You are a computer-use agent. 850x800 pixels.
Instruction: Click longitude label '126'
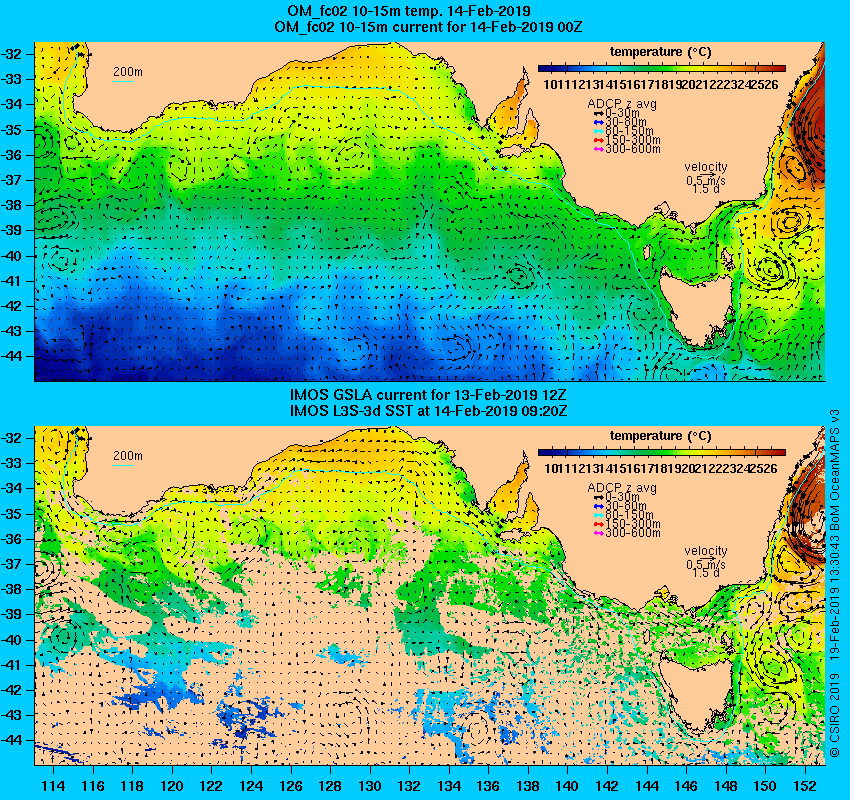tap(291, 785)
